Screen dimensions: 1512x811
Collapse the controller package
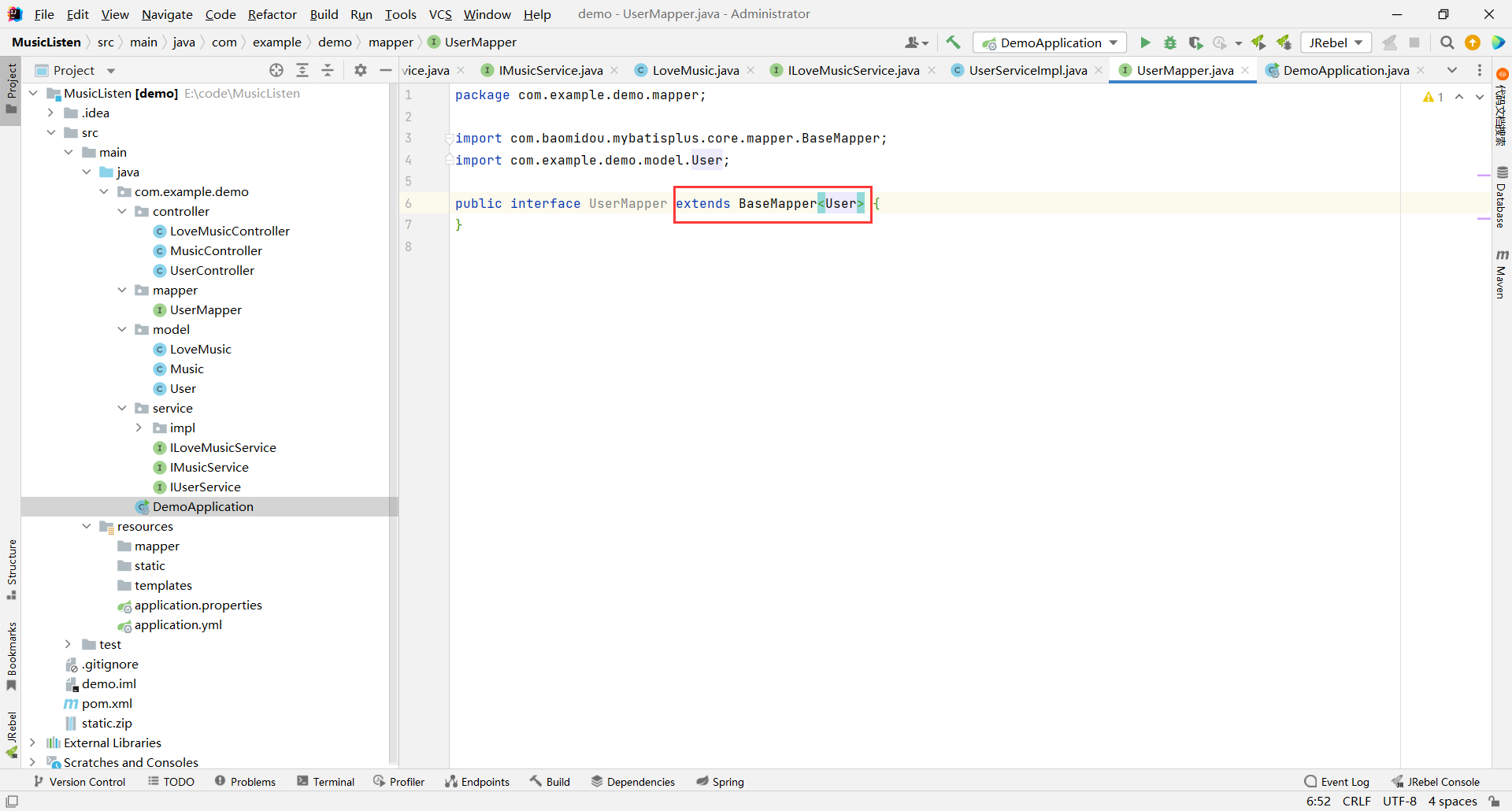[x=122, y=211]
